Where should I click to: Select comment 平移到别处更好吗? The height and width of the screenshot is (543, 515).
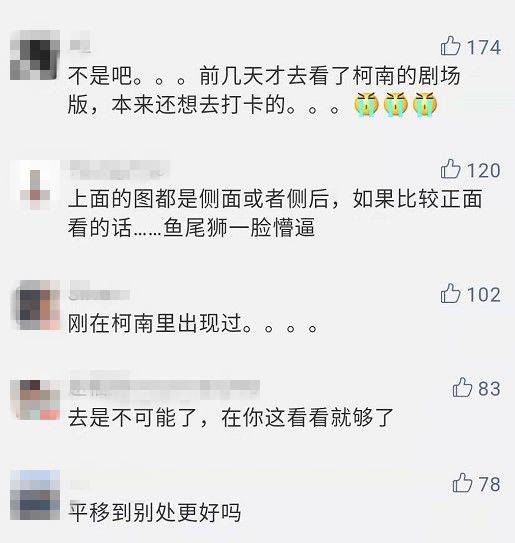pyautogui.click(x=154, y=512)
